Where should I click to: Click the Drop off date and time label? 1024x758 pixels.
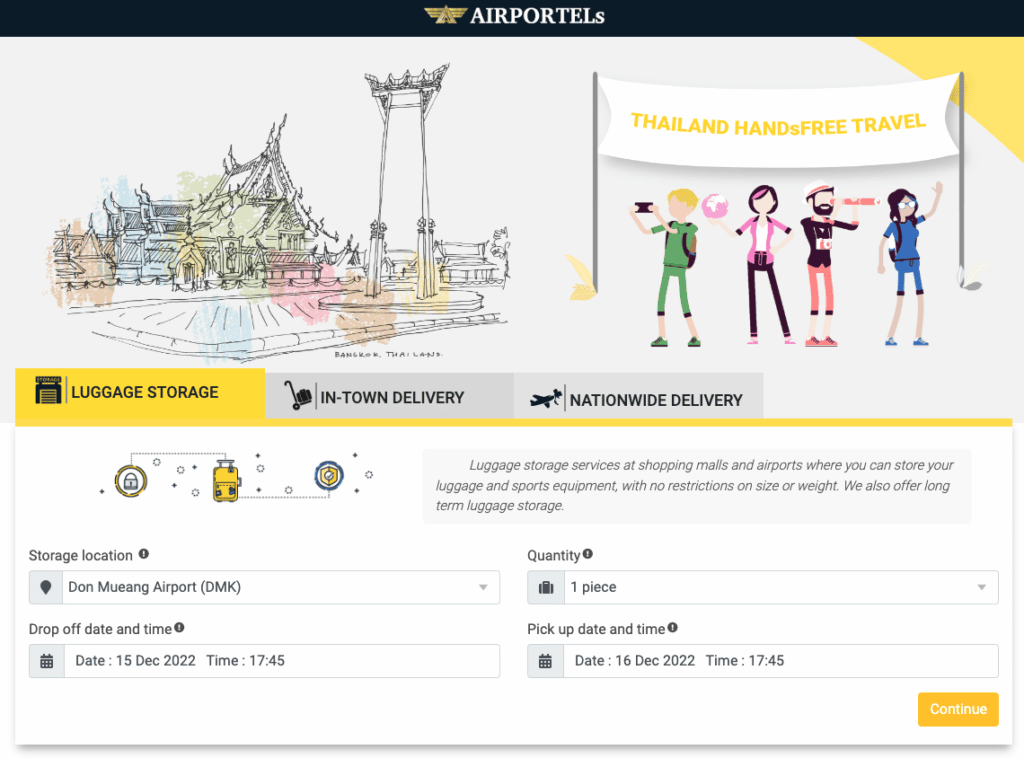(x=100, y=629)
